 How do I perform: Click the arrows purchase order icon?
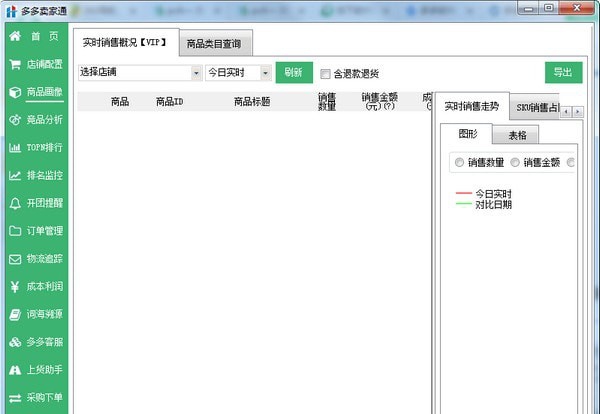(15, 398)
